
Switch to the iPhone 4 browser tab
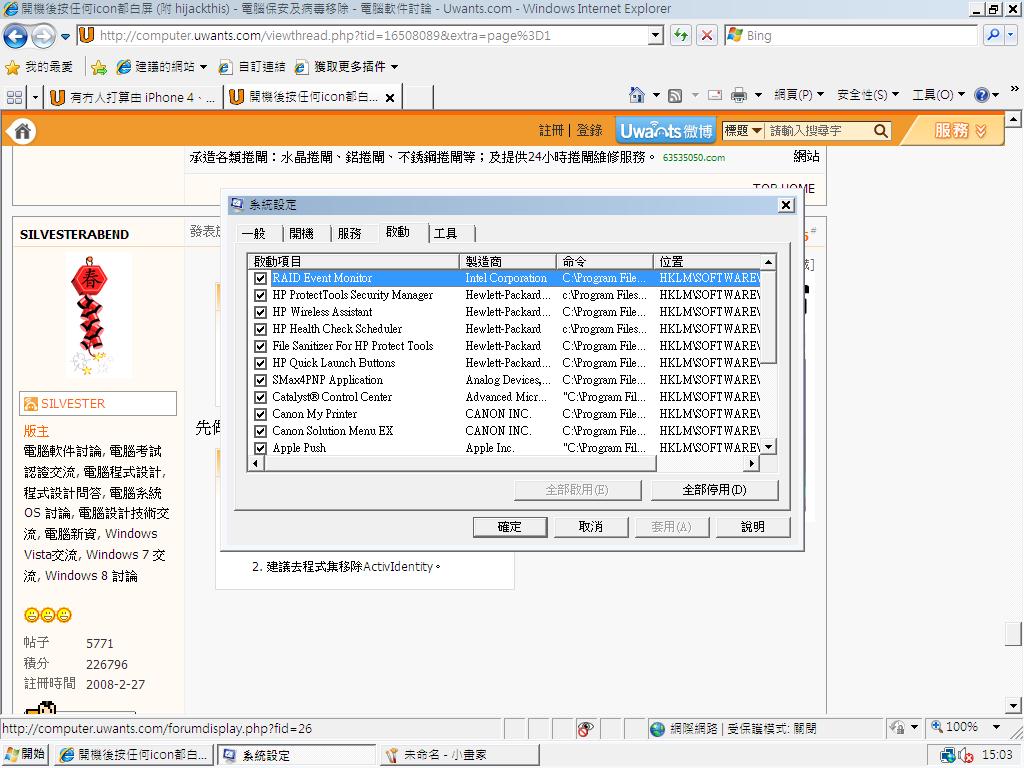(x=133, y=98)
